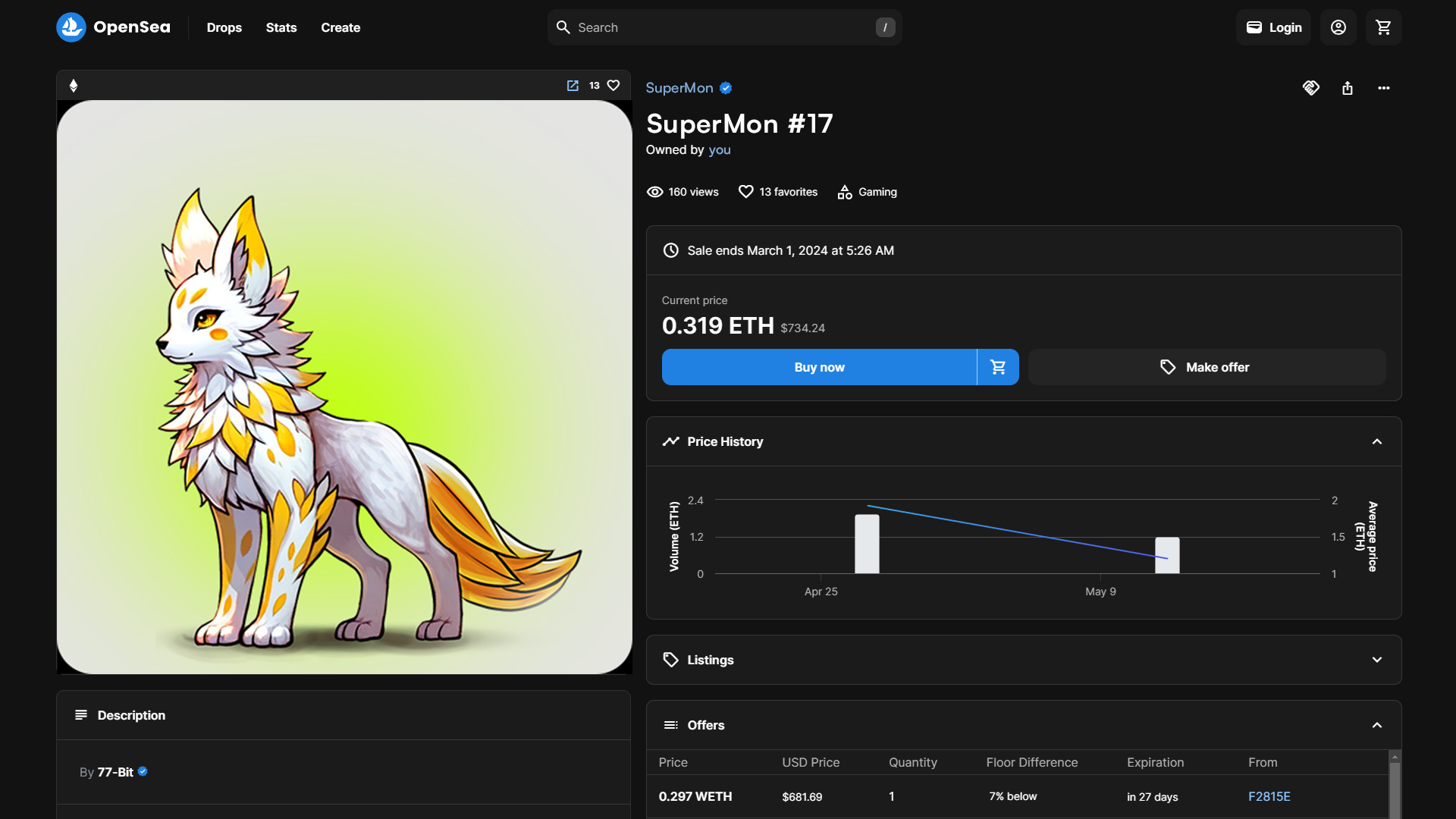Open the SuperMon collection link

[679, 88]
